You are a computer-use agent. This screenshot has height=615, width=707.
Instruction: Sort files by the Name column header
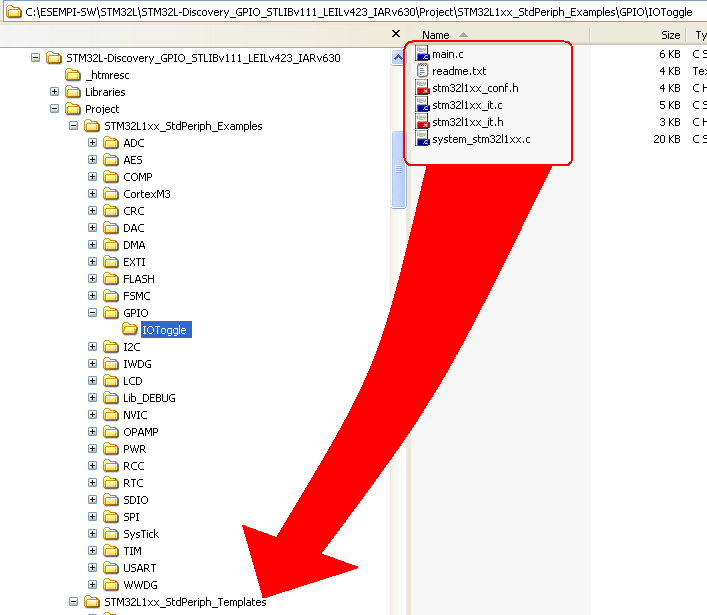499,35
